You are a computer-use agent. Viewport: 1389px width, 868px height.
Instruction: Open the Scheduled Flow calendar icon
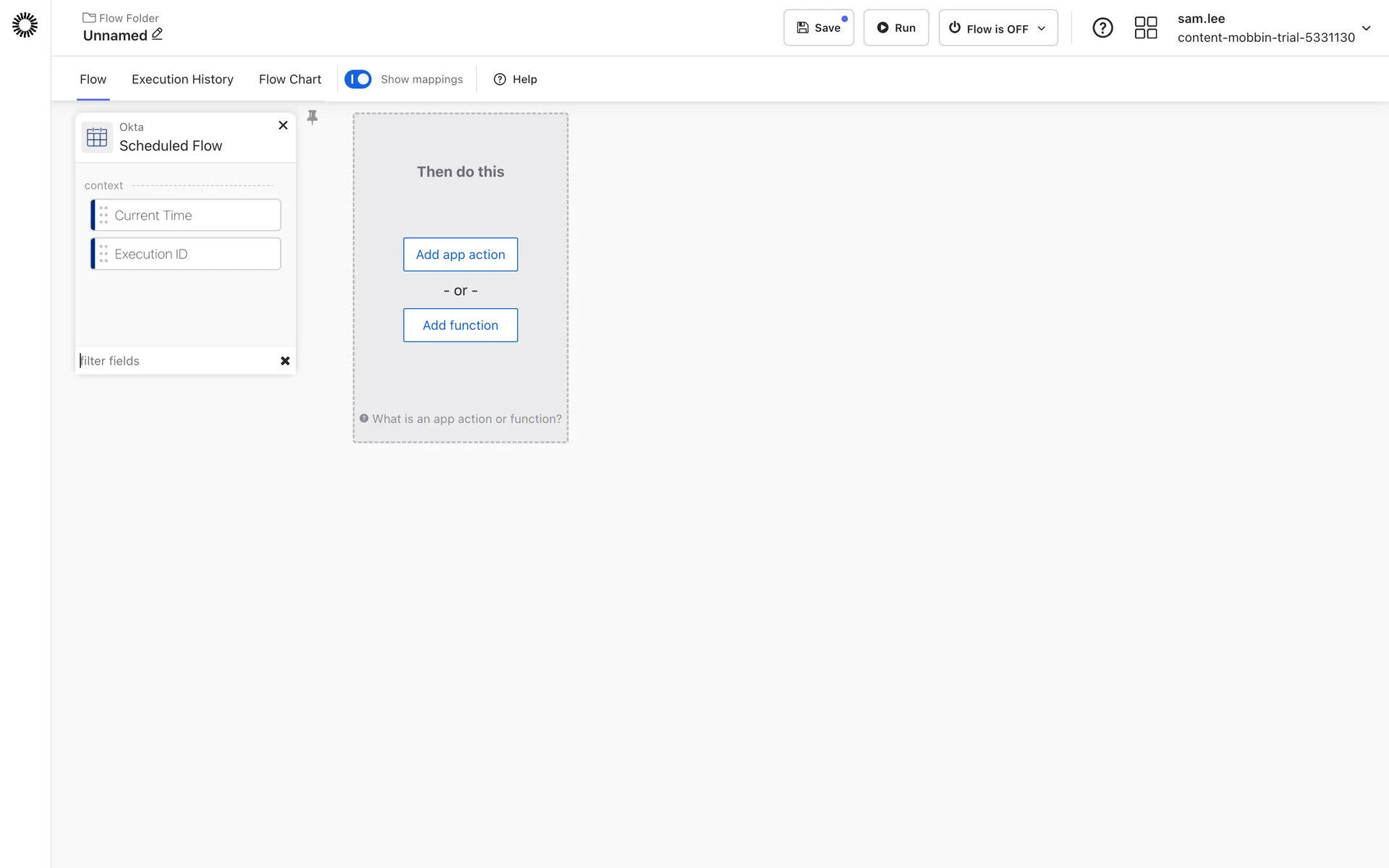point(97,137)
